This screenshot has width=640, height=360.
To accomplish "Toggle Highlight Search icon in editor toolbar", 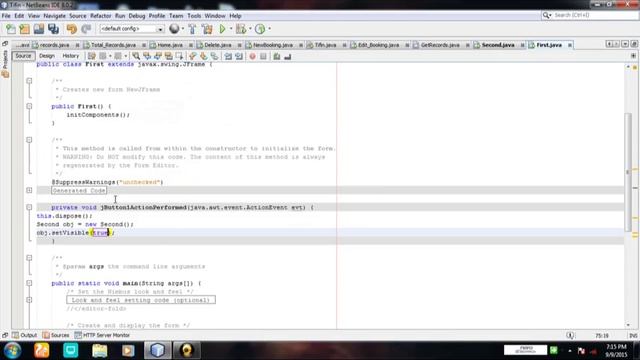I will coord(168,56).
